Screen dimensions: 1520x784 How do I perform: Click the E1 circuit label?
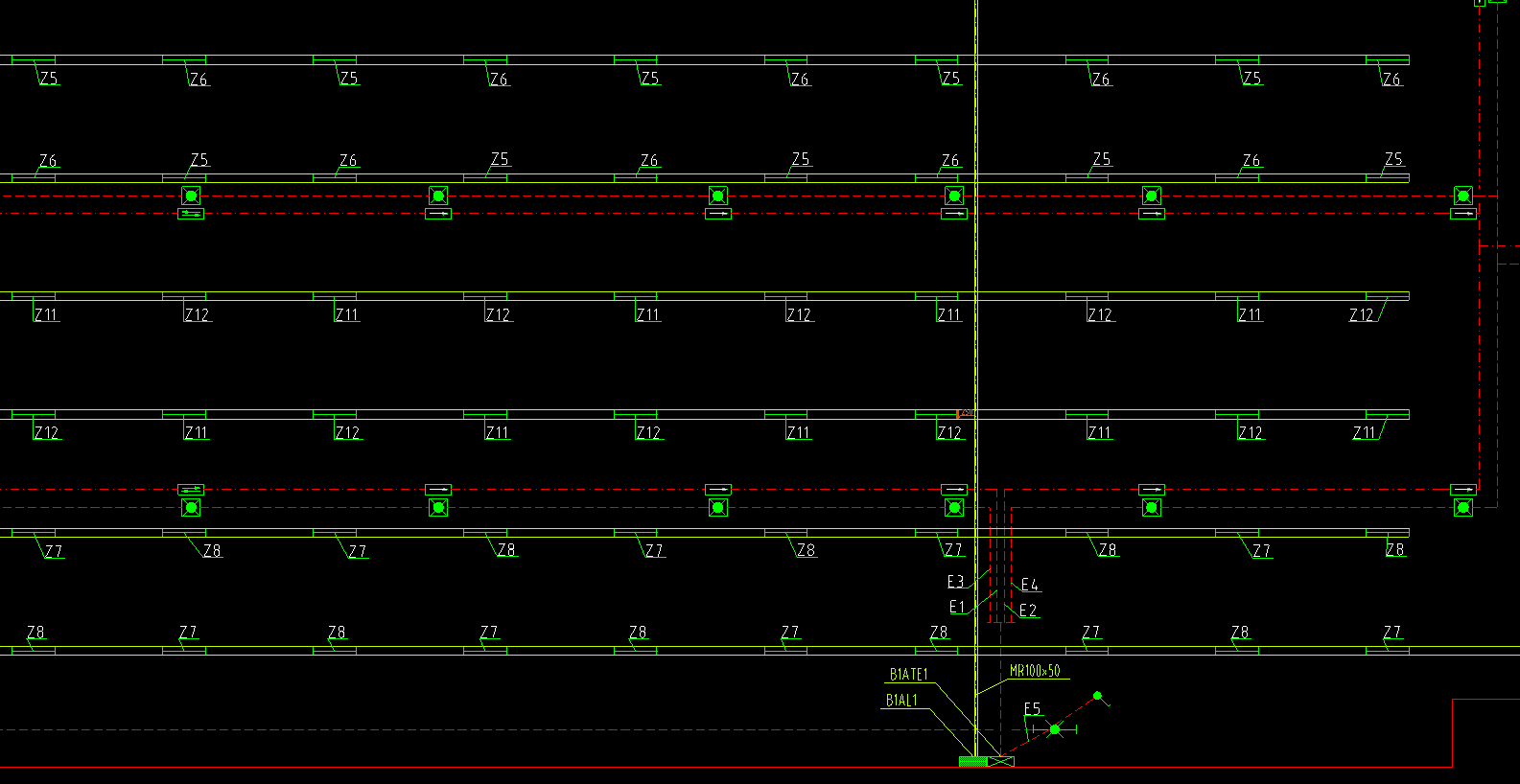point(957,607)
